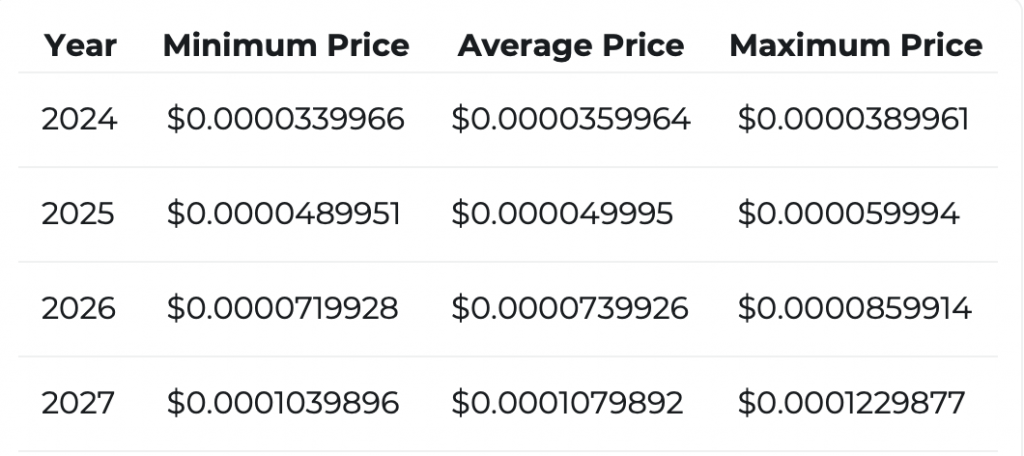Select average price $0.0000359964
Viewport: 1024px width, 456px height.
[x=571, y=120]
